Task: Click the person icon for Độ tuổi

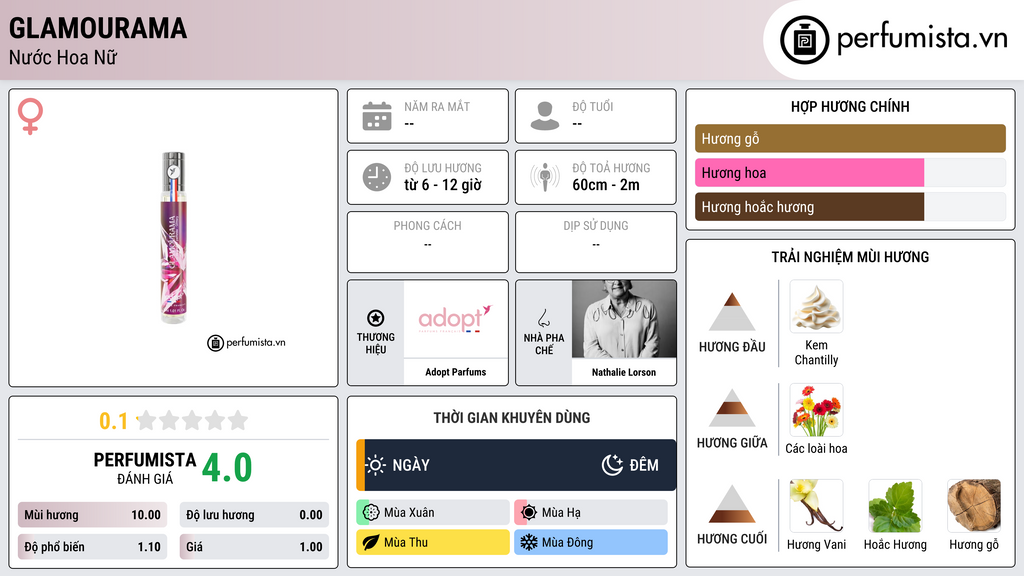Action: click(x=545, y=116)
